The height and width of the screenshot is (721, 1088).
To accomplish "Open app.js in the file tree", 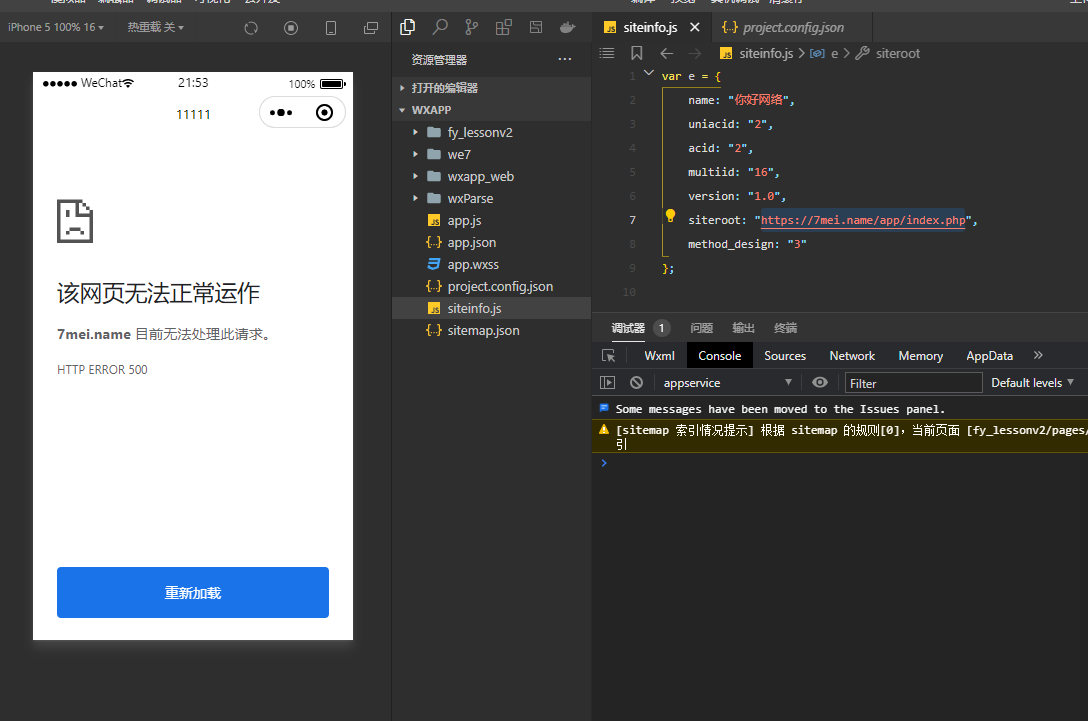I will tap(491, 220).
